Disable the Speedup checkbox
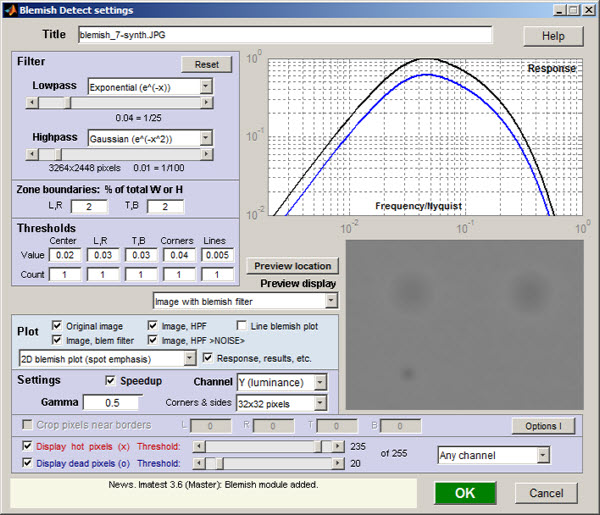This screenshot has width=600, height=515. pyautogui.click(x=110, y=381)
